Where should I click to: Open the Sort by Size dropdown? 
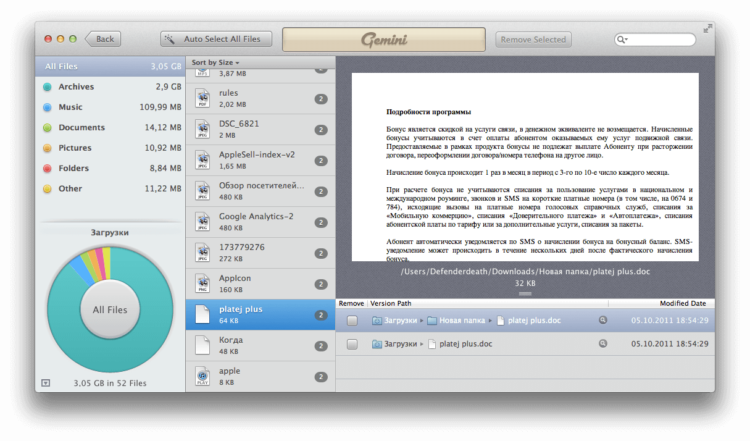[215, 63]
